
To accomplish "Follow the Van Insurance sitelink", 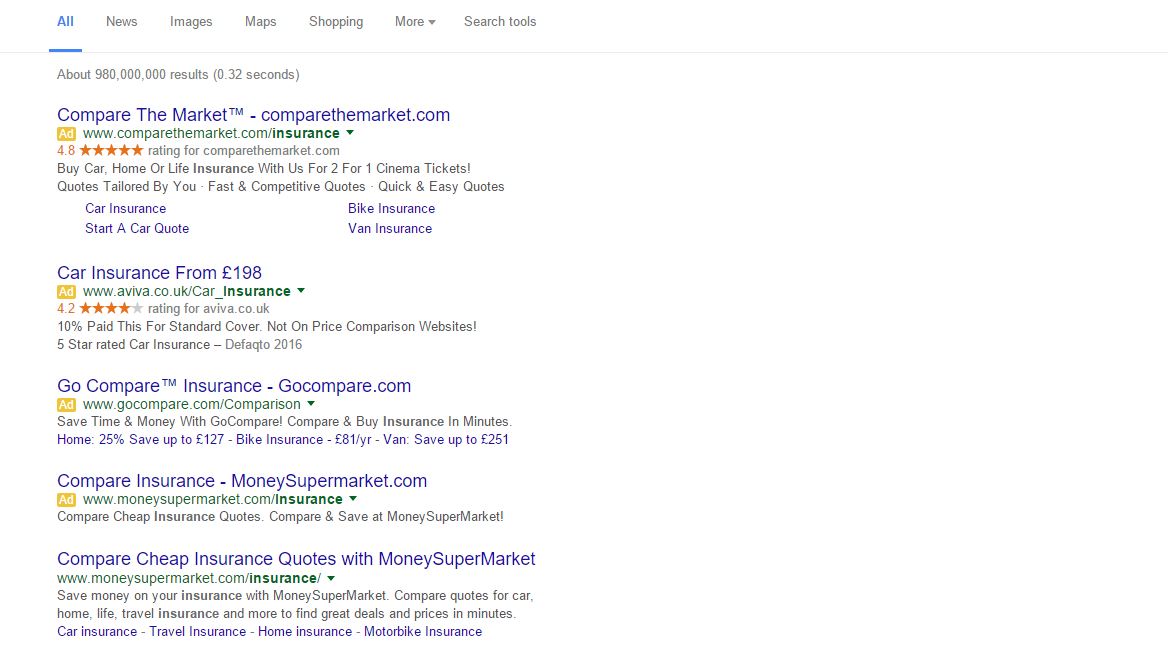I will point(390,229).
